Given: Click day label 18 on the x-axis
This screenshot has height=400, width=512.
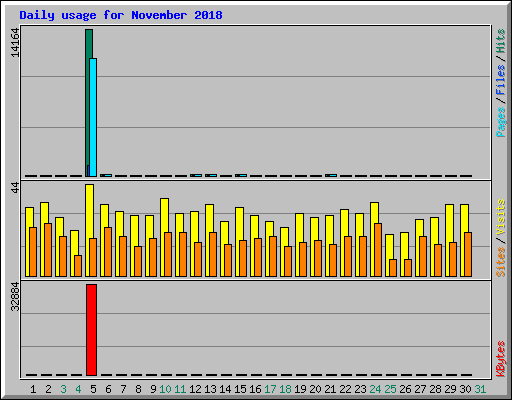Looking at the screenshot, I should (285, 389).
